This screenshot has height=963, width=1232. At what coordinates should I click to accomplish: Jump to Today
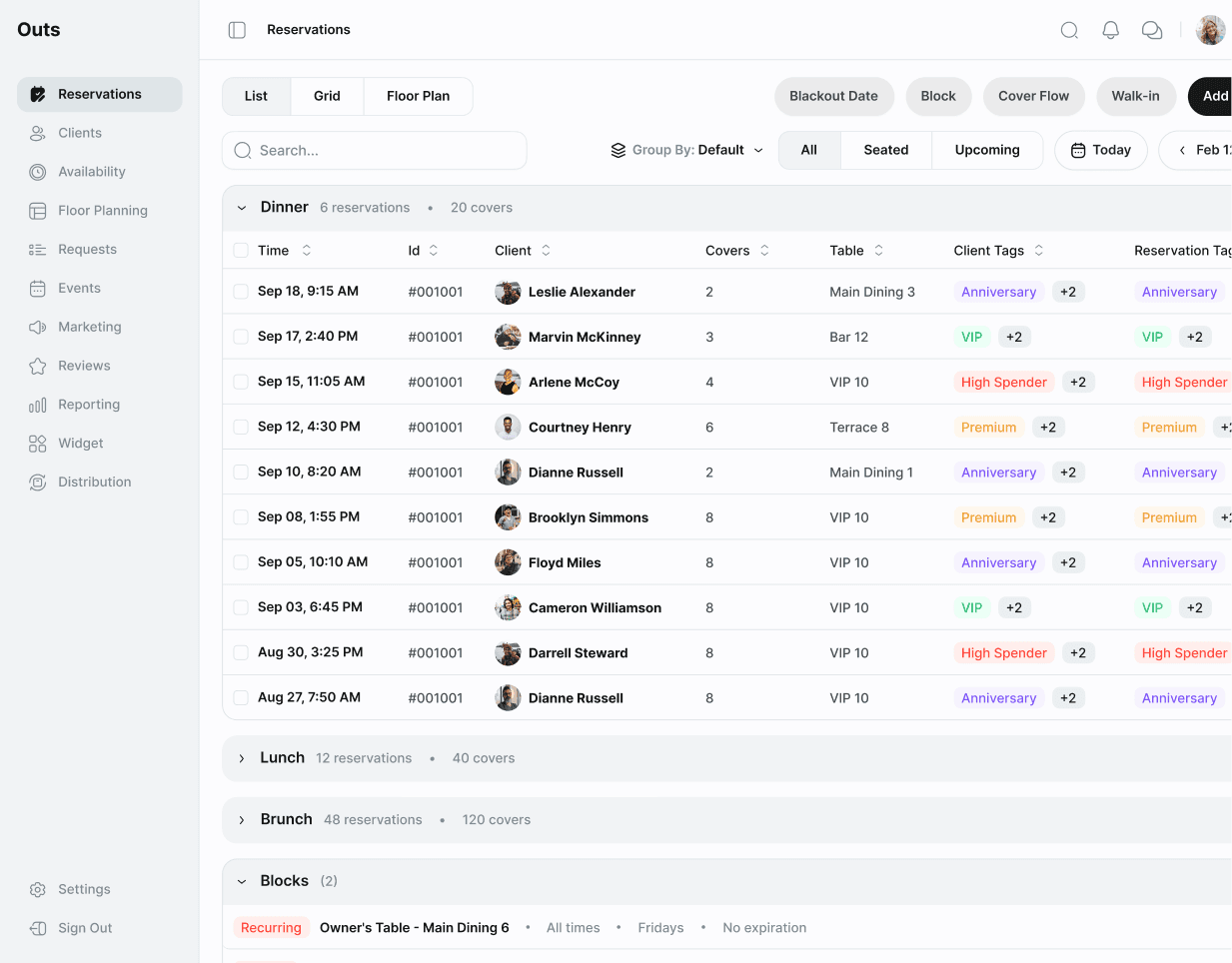pyautogui.click(x=1101, y=150)
